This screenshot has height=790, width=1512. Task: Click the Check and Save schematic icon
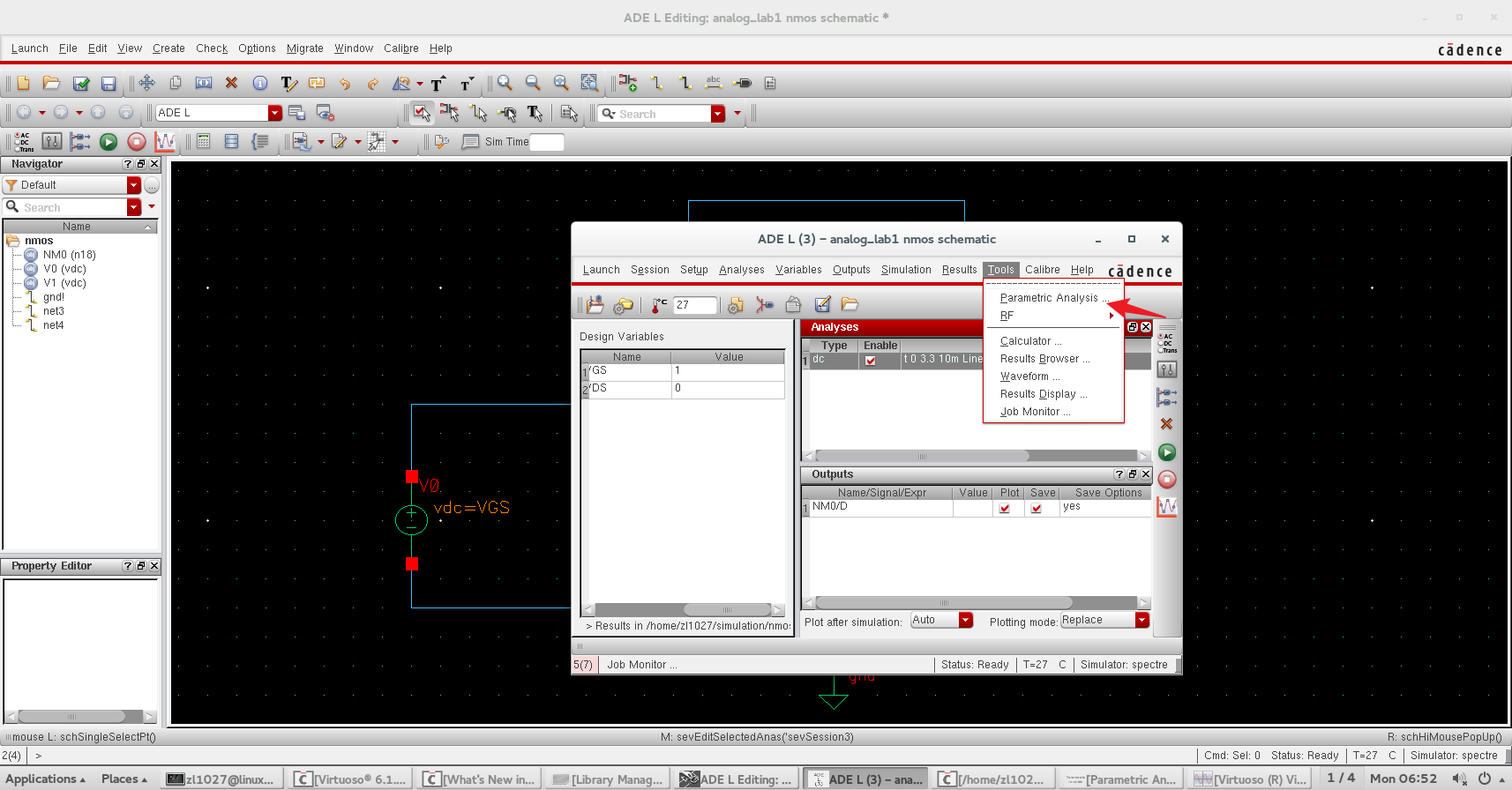click(x=80, y=83)
